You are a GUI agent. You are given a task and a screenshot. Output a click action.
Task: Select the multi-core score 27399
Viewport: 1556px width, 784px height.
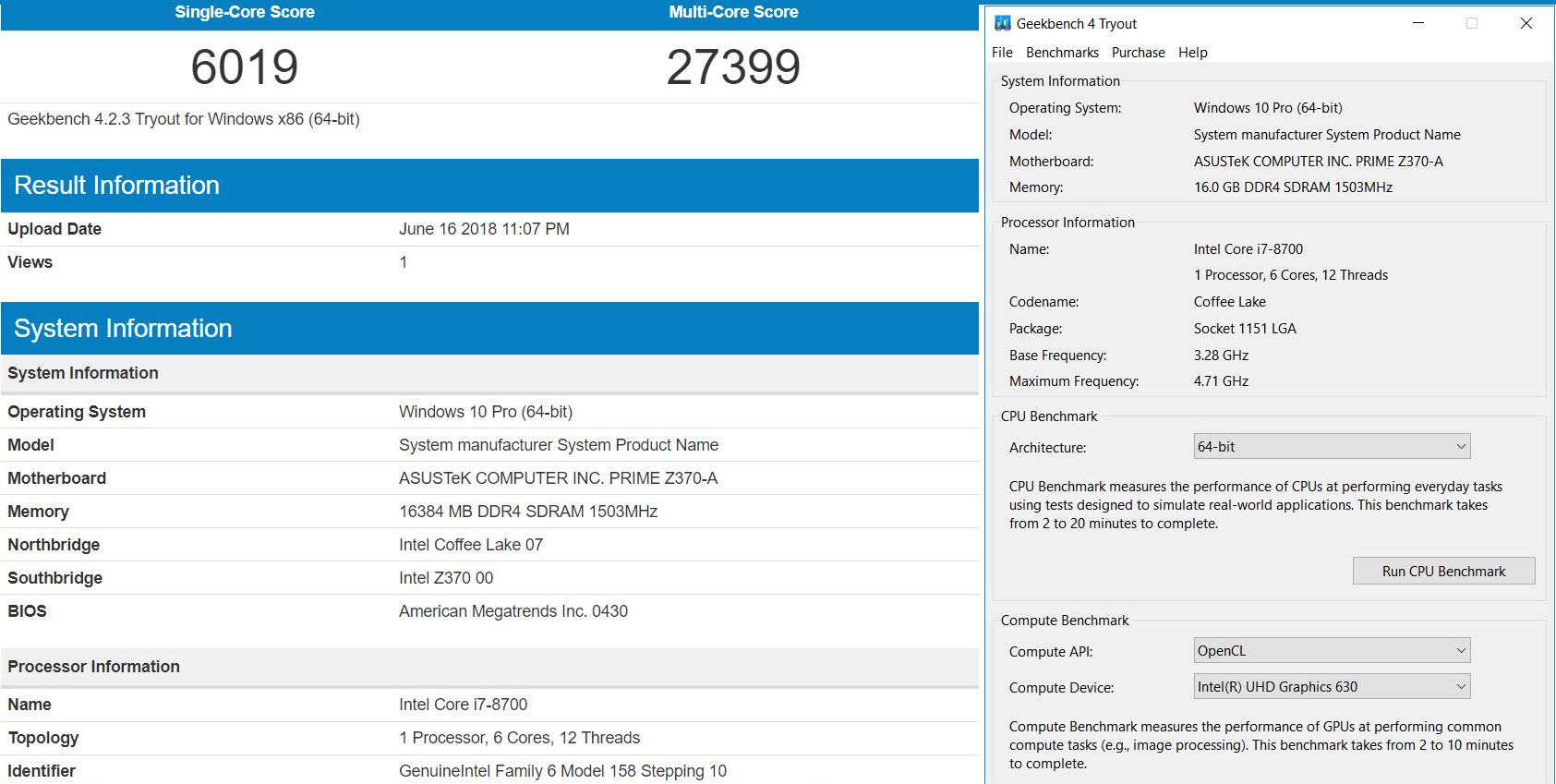pos(733,66)
